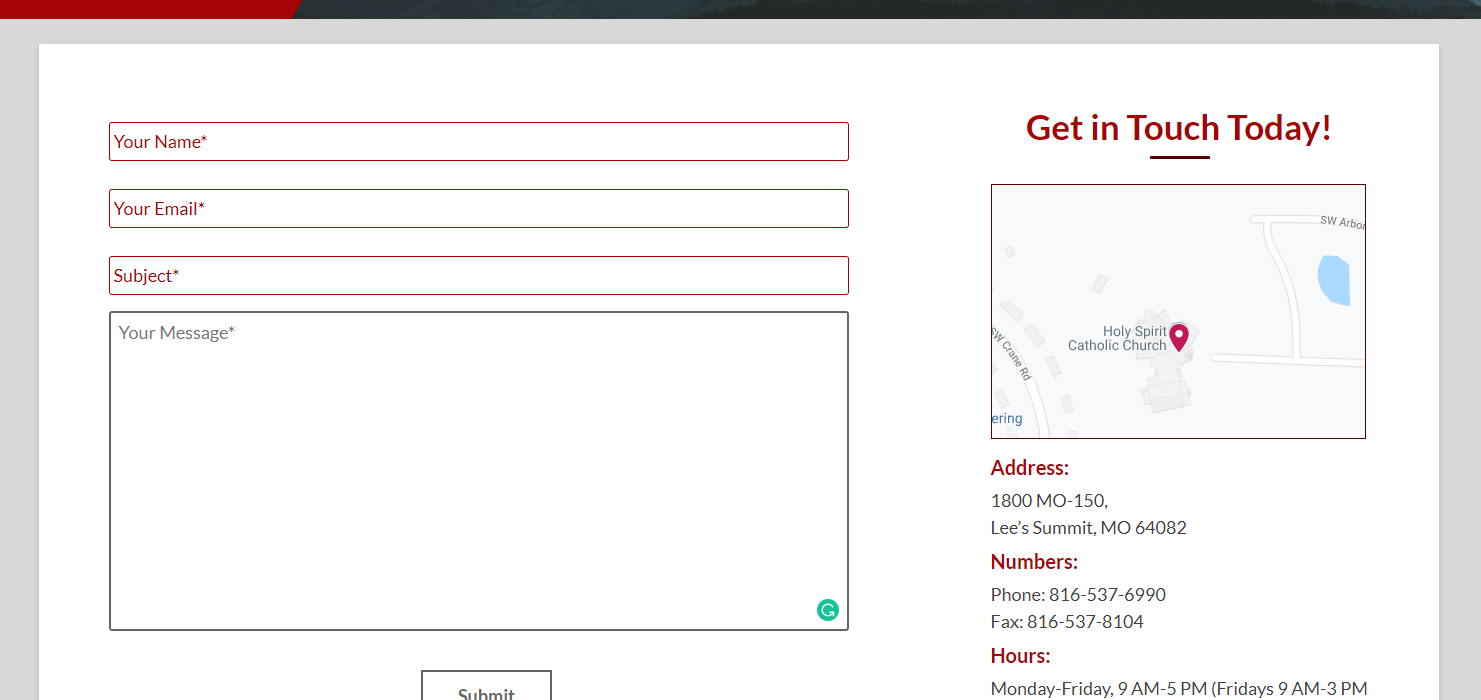
Task: Select the Subject text field
Action: pos(478,276)
